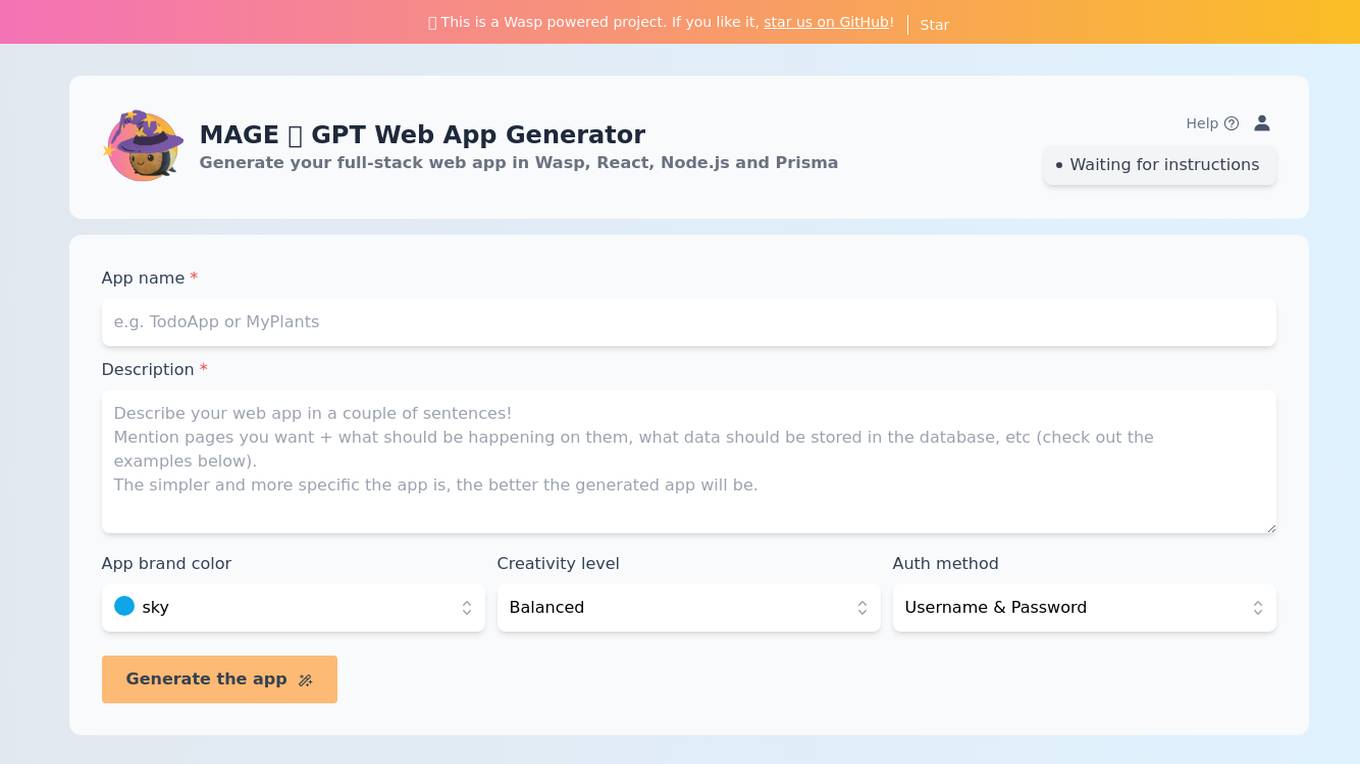
Task: Click the MAGE GPT Web App Generator title
Action: pyautogui.click(x=422, y=134)
